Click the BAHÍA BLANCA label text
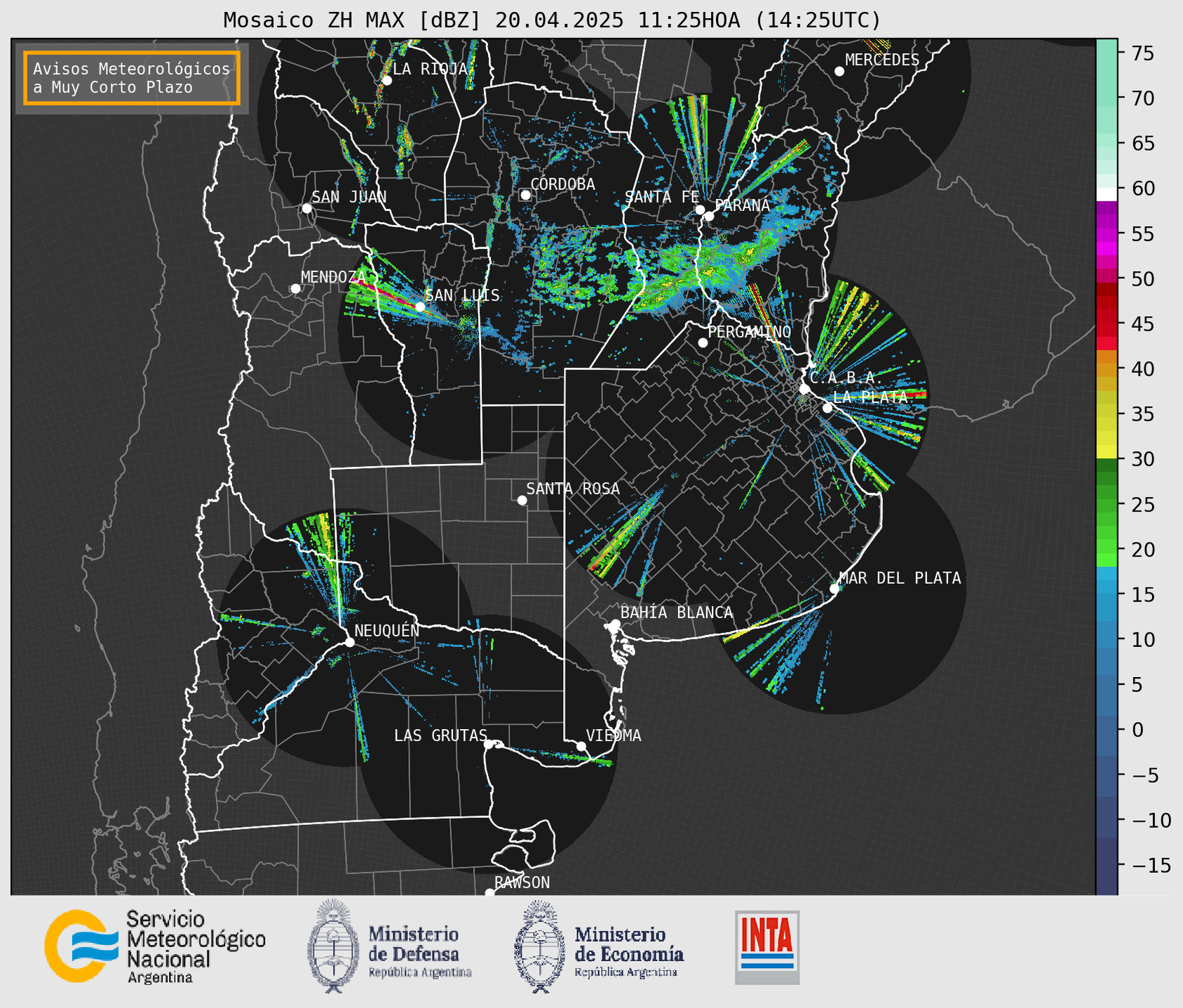Image resolution: width=1183 pixels, height=1008 pixels. [677, 613]
